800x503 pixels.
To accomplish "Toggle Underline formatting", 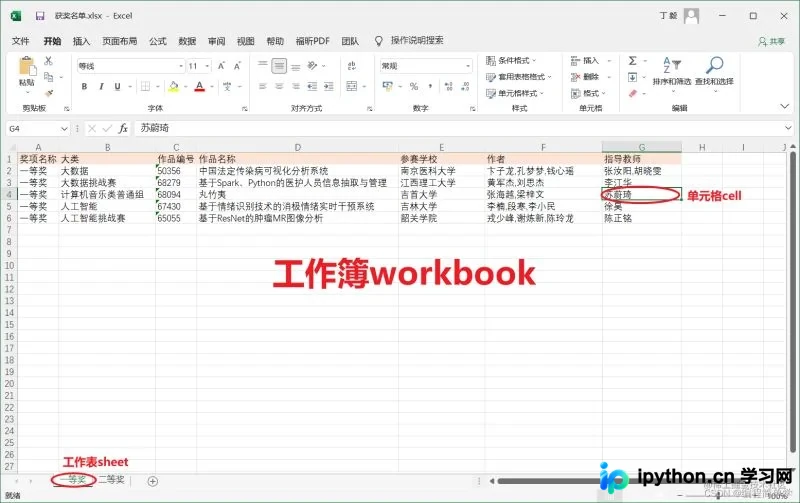I will 117,87.
